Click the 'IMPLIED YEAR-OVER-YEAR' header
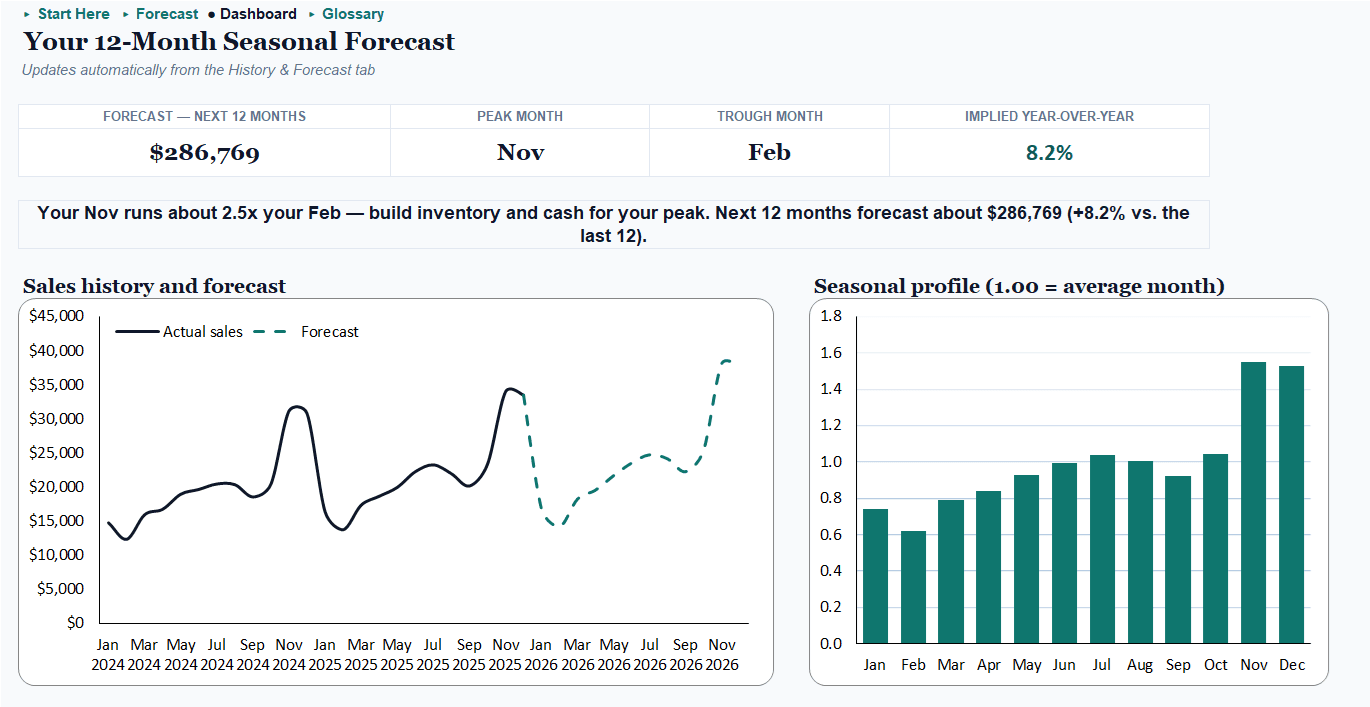Viewport: 1370px width, 707px height. pyautogui.click(x=1049, y=116)
